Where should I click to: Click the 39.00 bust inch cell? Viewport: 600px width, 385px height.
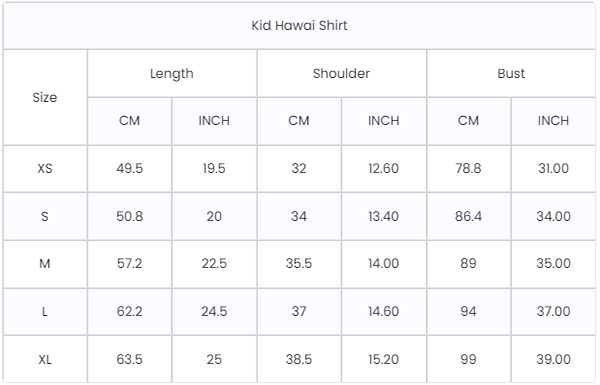tap(553, 359)
